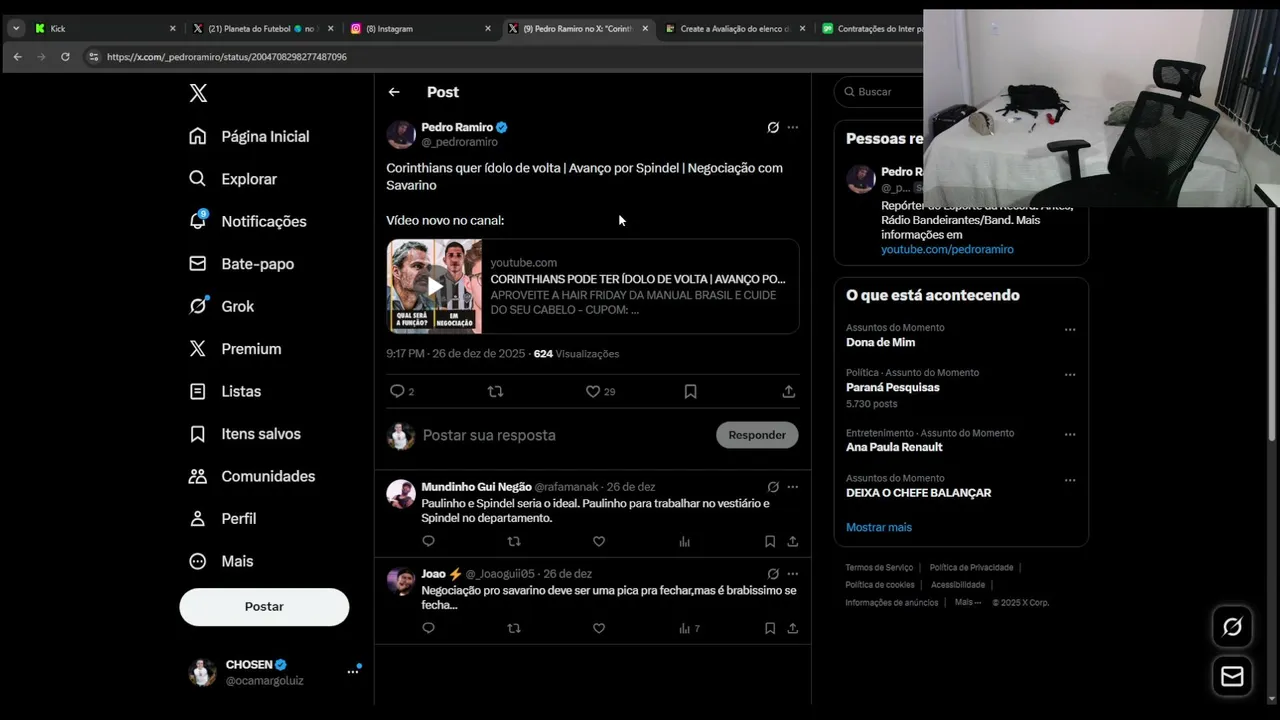Reload the page in browser toolbar
This screenshot has width=1280, height=720.
pos(65,57)
